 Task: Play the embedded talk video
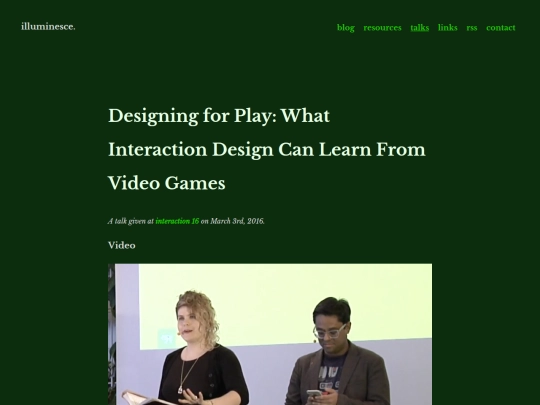[x=270, y=334]
